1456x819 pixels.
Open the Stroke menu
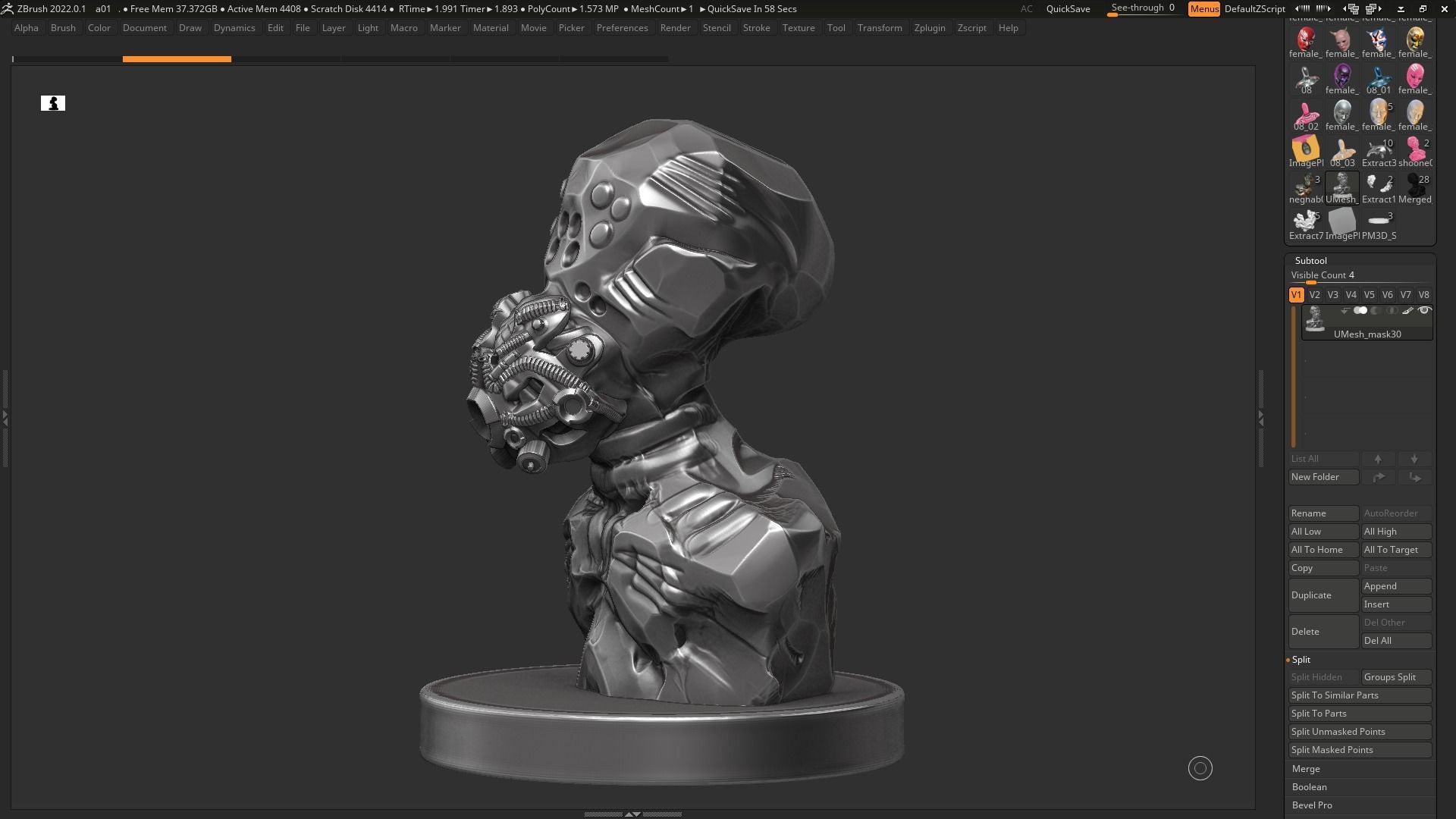(x=756, y=28)
